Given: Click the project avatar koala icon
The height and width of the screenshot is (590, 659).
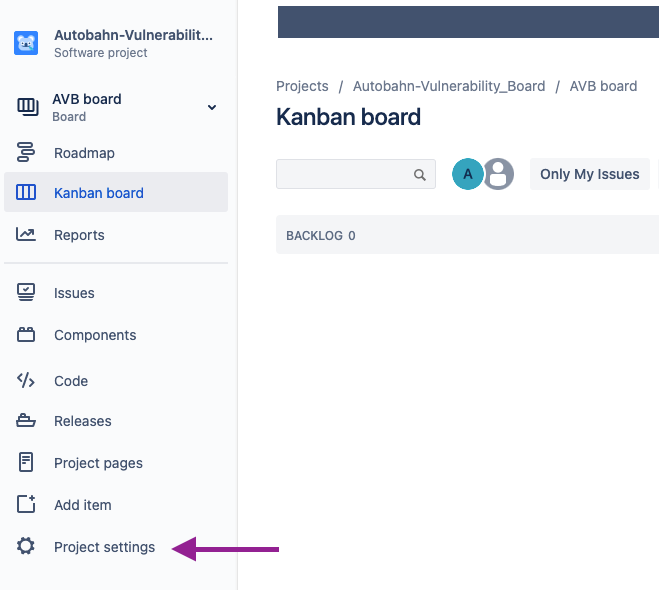Looking at the screenshot, I should tap(26, 43).
